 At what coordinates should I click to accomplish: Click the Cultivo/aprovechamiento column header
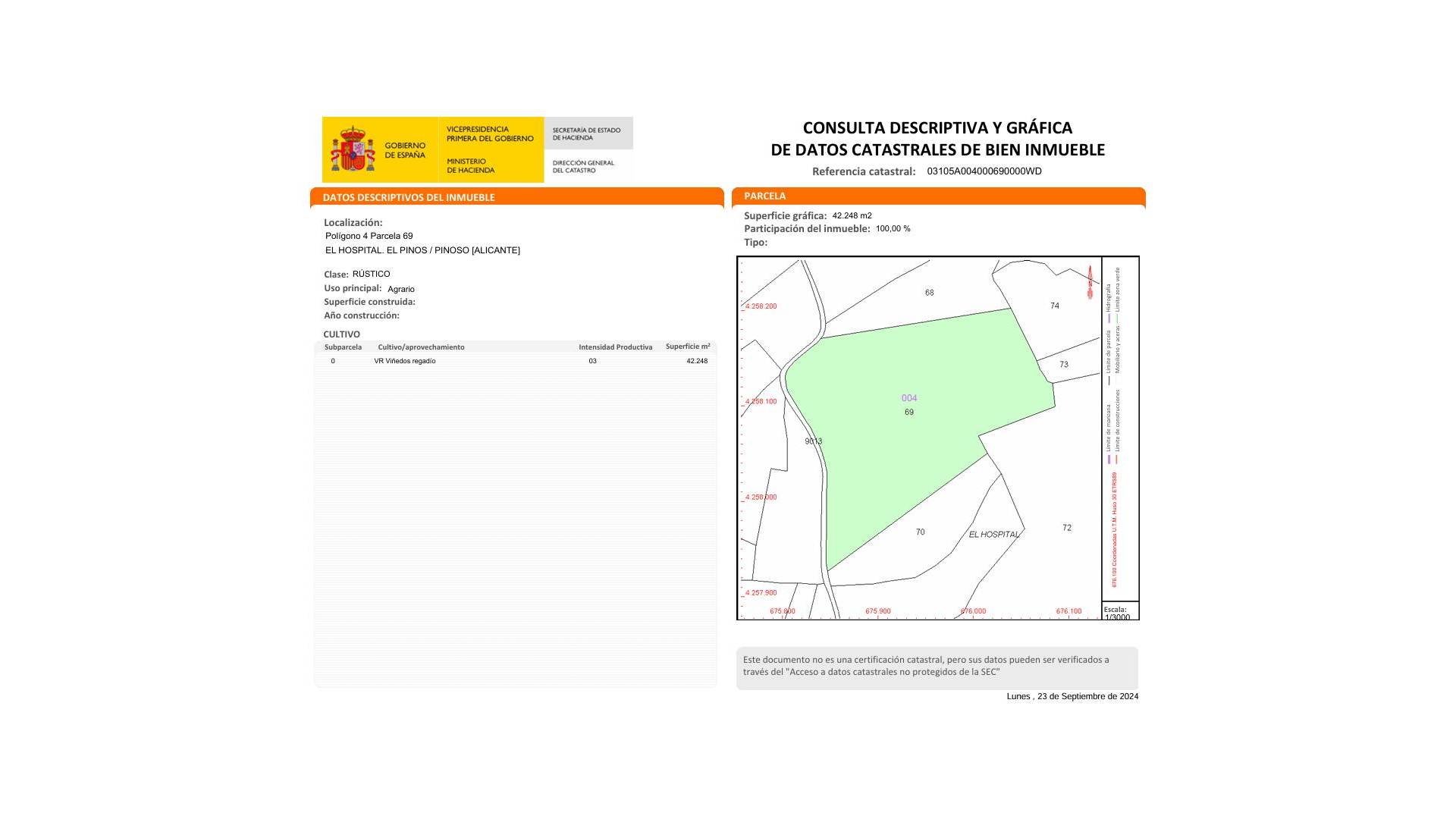(x=421, y=347)
